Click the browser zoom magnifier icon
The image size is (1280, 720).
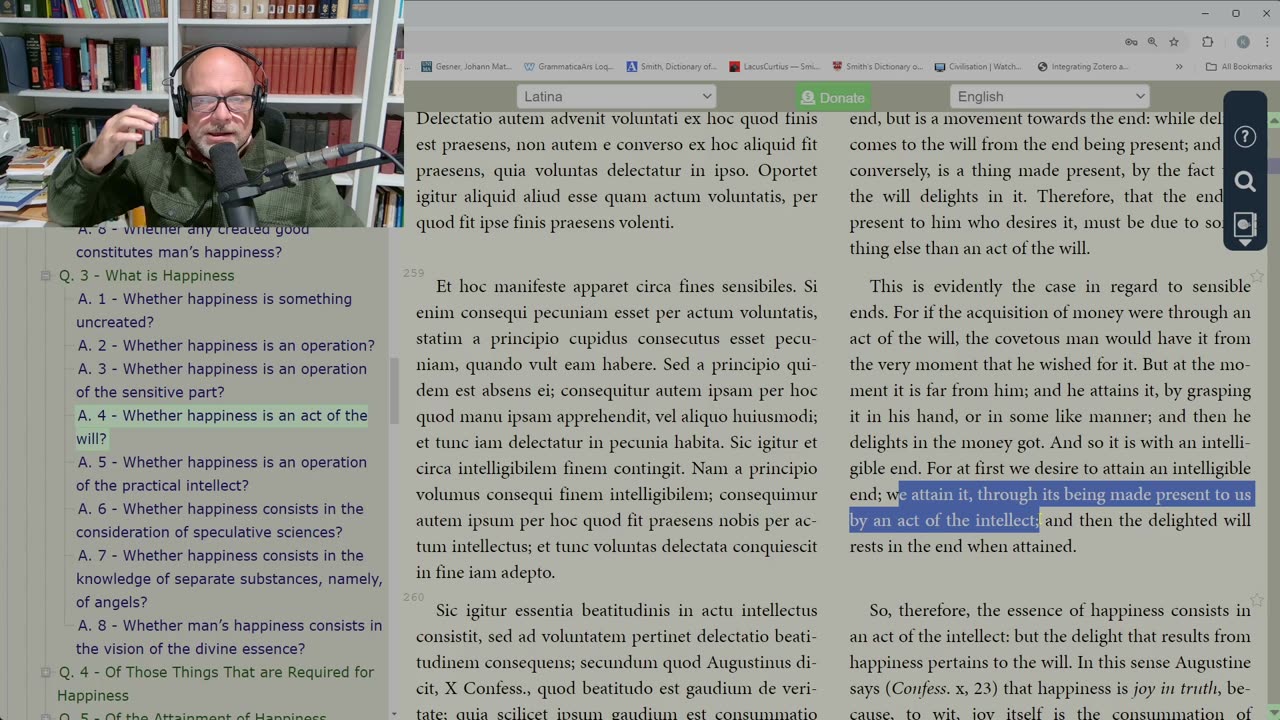[x=1152, y=42]
